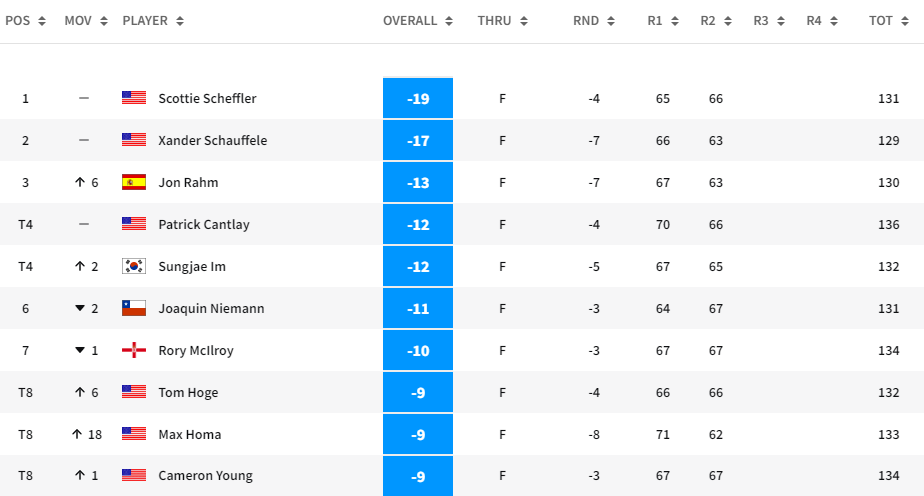Click the England flag by Rory McIlroy
924x496 pixels.
pyautogui.click(x=134, y=350)
